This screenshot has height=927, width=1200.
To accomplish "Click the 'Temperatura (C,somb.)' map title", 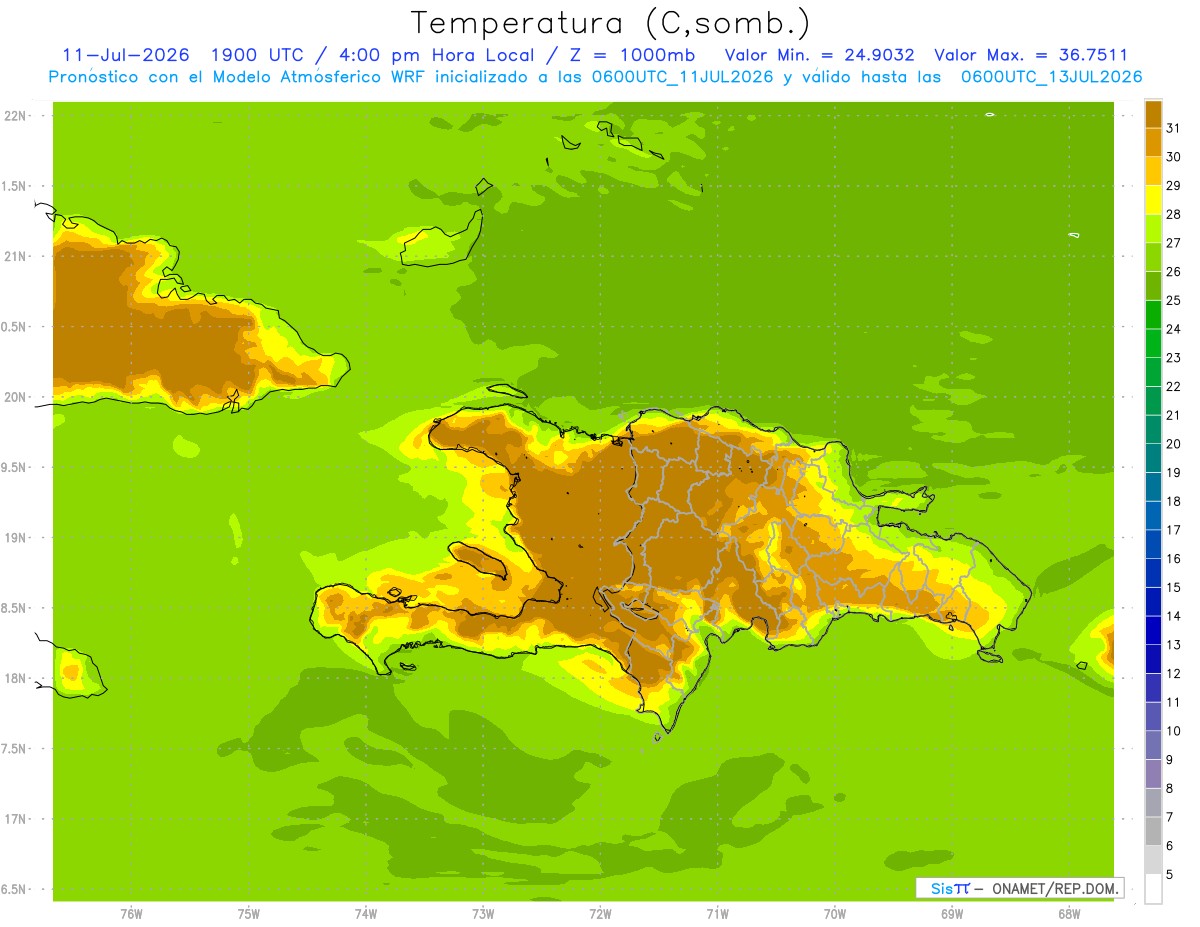I will pos(611,23).
